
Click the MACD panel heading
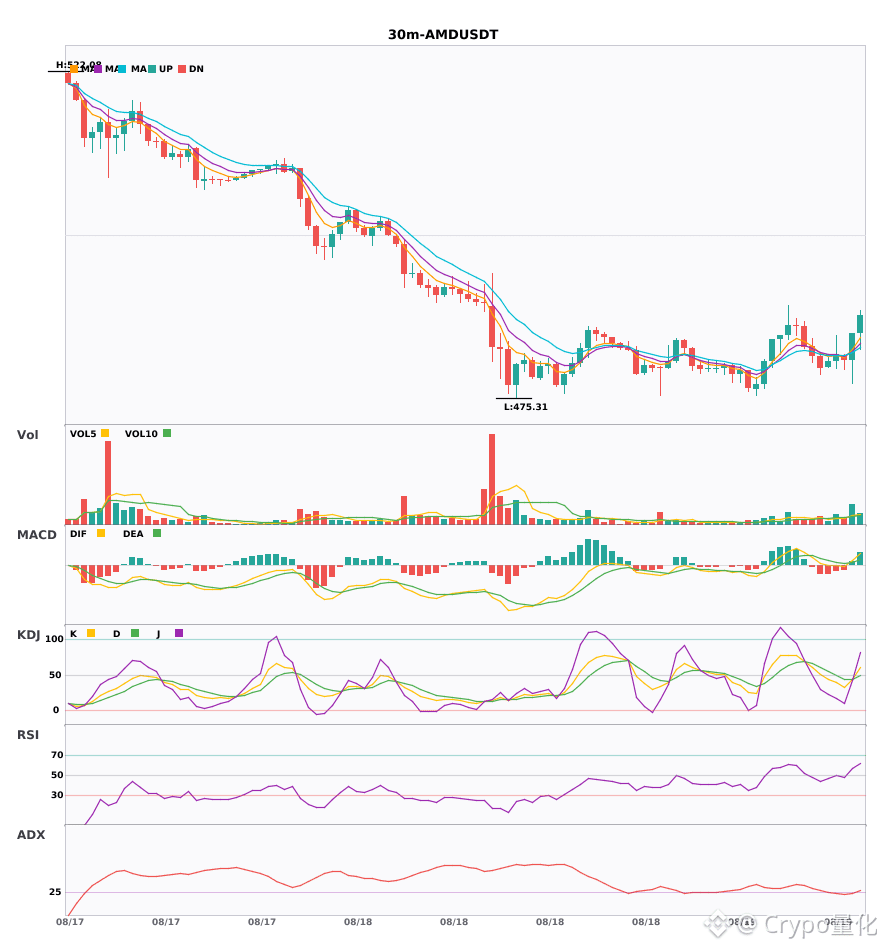tap(36, 535)
